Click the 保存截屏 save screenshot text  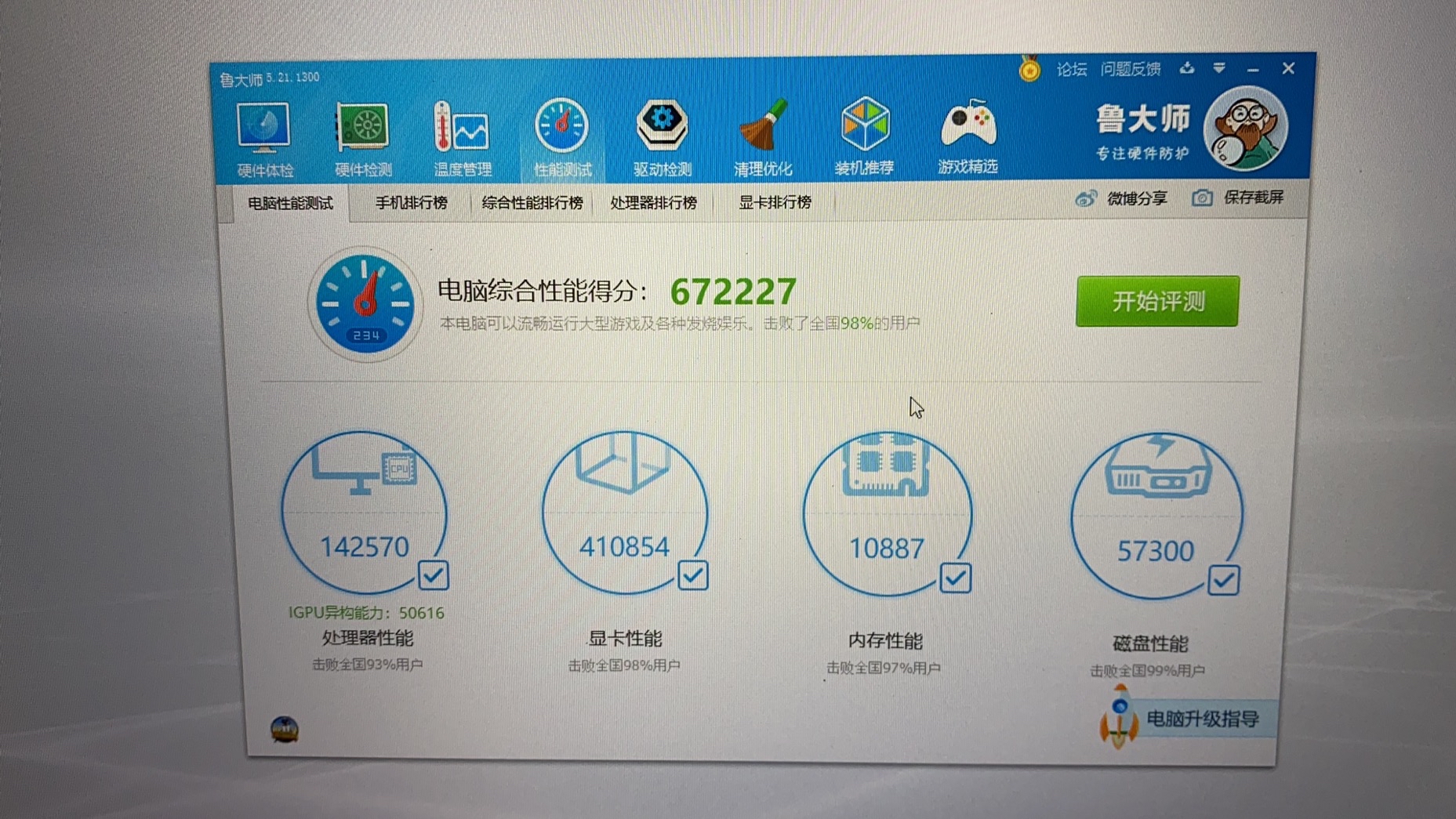click(x=1253, y=198)
